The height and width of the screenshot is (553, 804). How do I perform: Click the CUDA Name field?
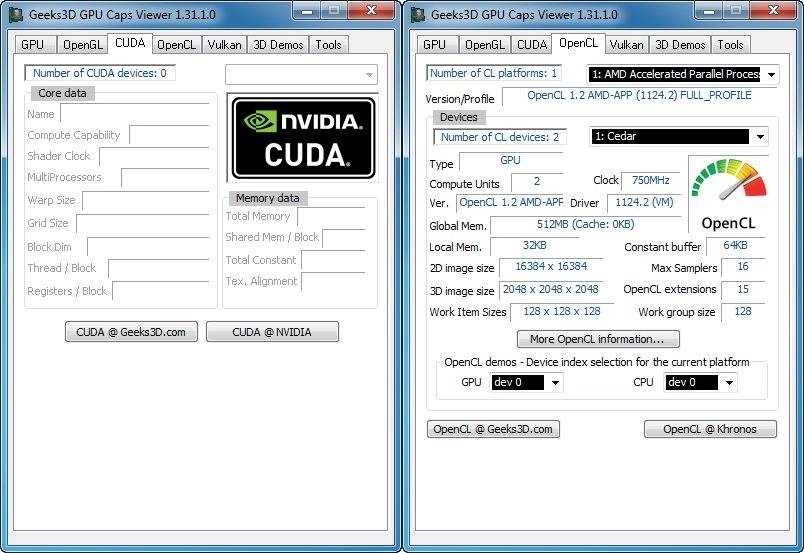135,113
